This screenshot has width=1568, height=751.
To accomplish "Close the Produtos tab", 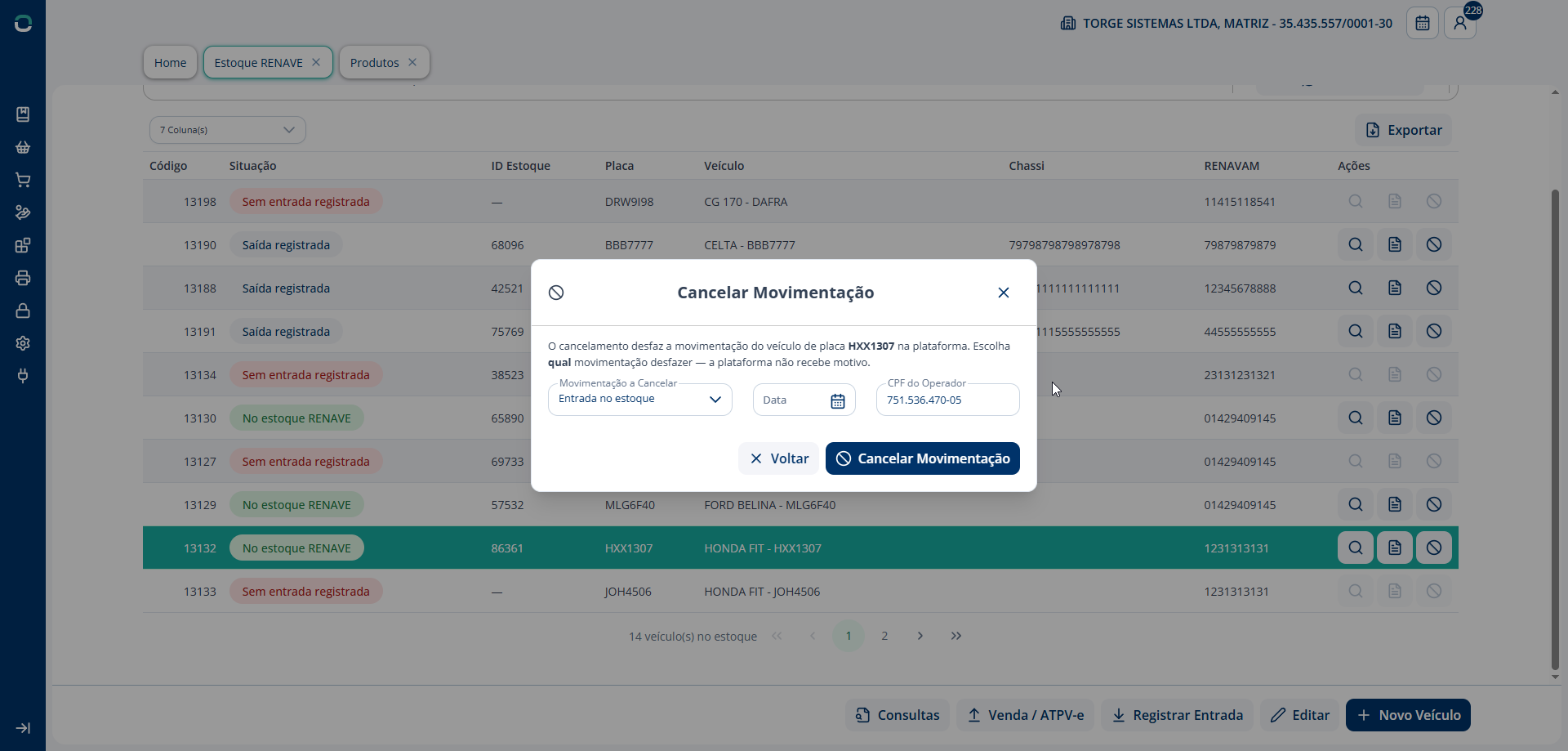I will pos(412,62).
